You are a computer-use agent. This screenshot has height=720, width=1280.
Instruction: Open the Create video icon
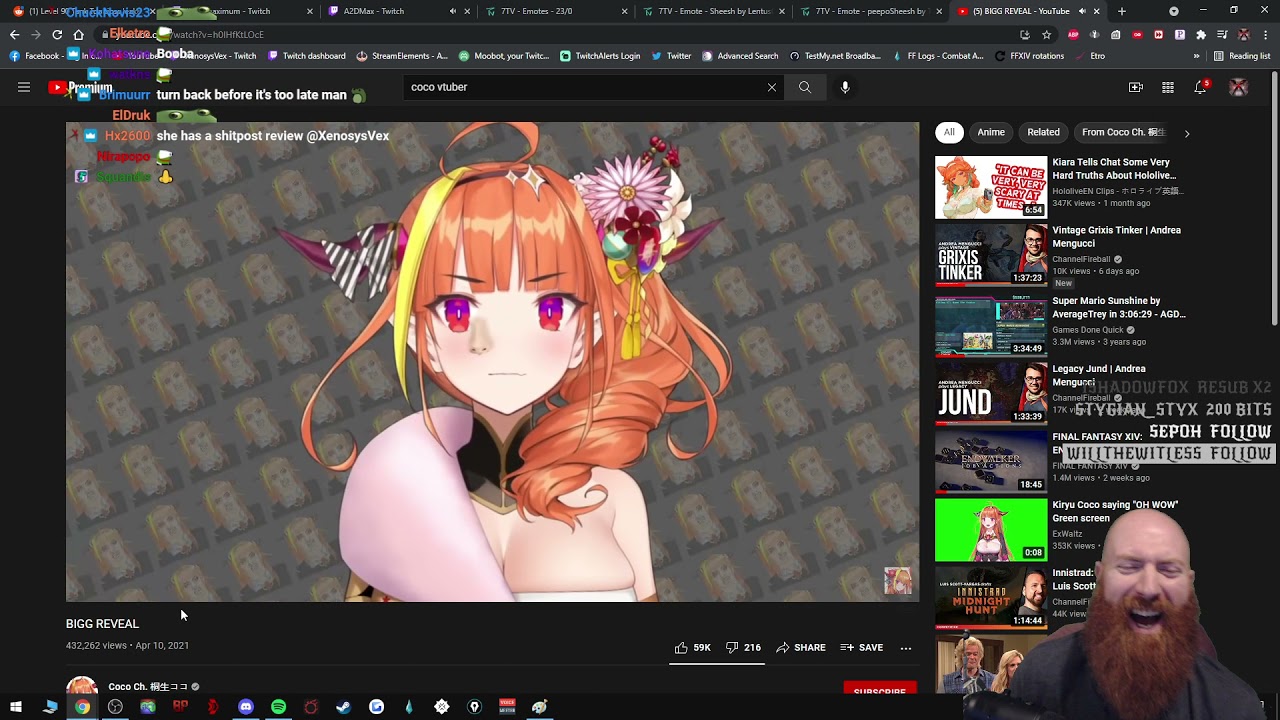(1136, 88)
